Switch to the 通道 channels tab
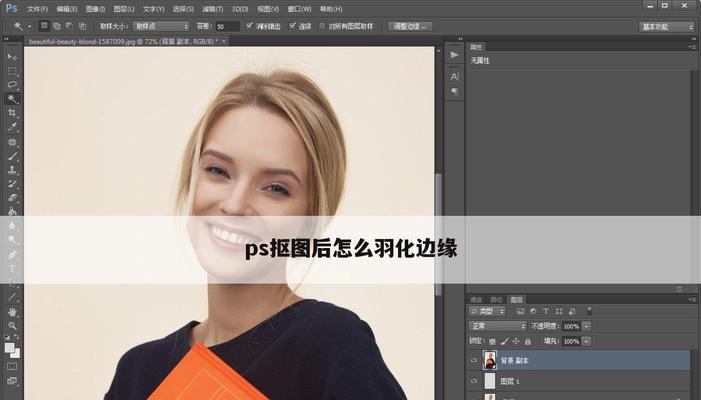The height and width of the screenshot is (400, 701). tap(476, 299)
